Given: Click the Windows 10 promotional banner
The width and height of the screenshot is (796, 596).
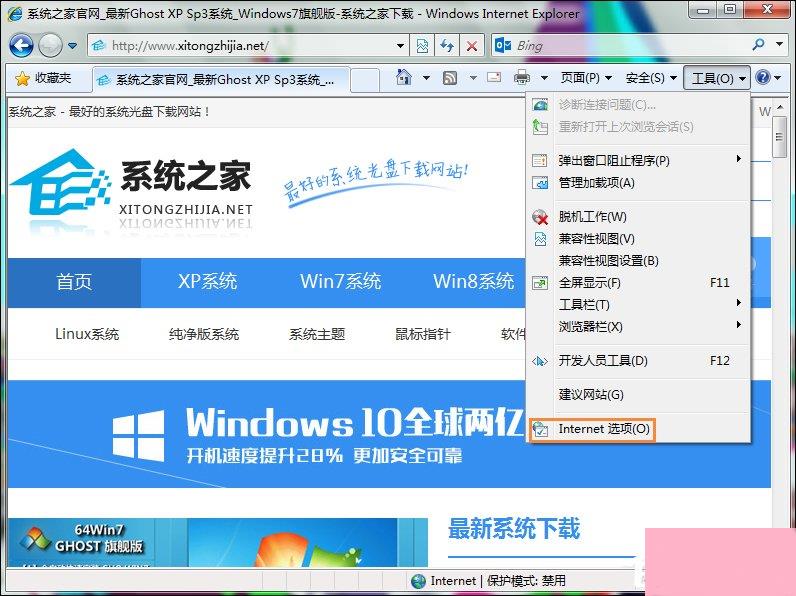Looking at the screenshot, I should click(x=267, y=434).
